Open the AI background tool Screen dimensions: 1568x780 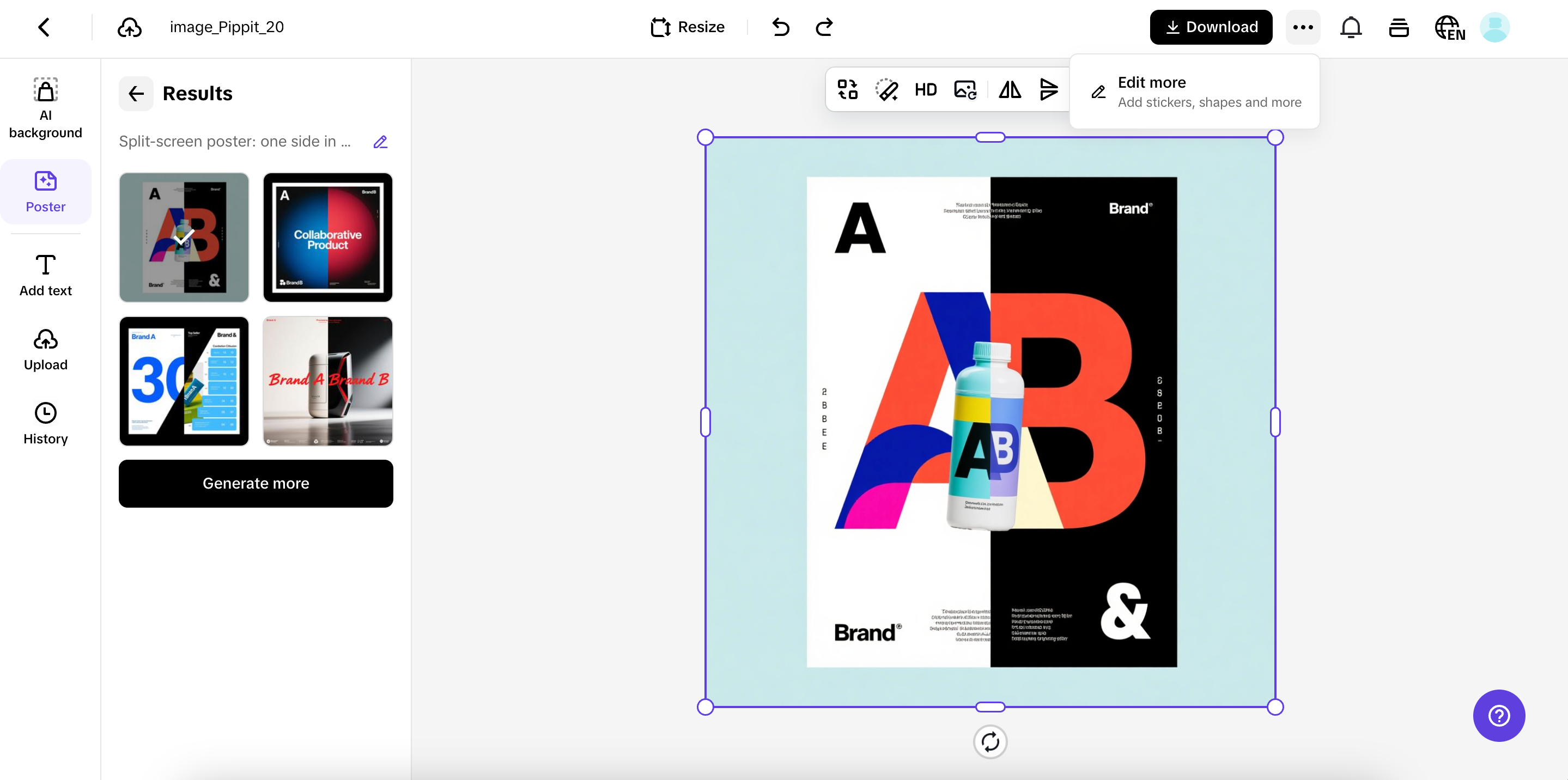45,108
